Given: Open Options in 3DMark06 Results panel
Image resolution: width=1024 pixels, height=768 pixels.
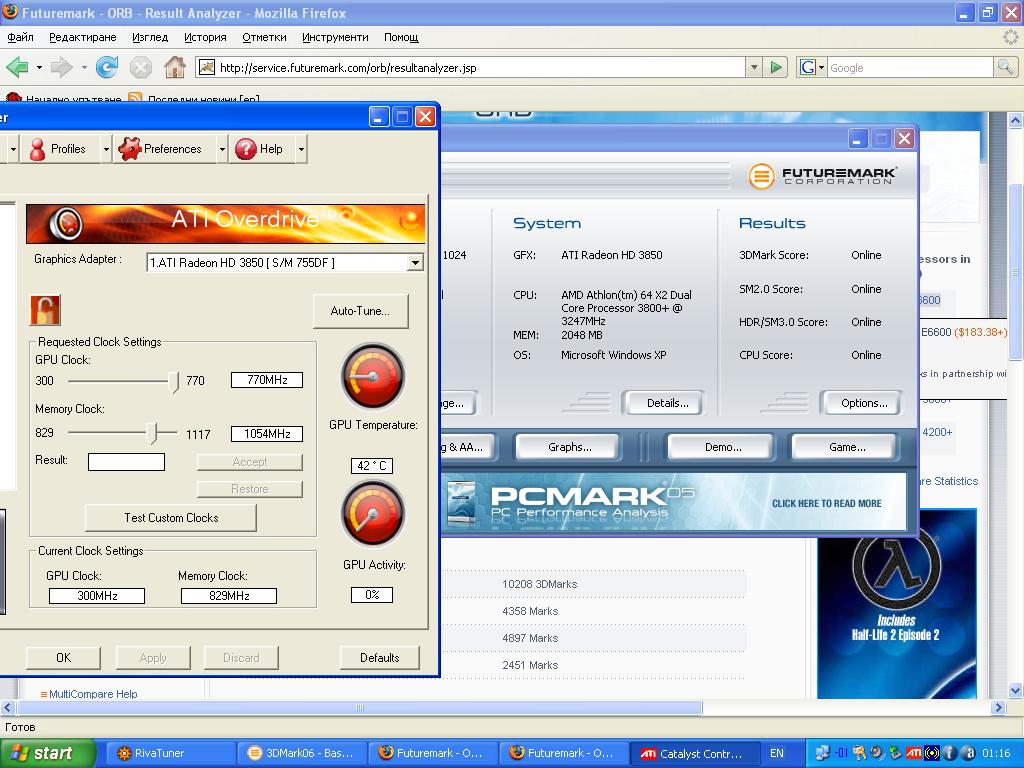Looking at the screenshot, I should tap(864, 403).
